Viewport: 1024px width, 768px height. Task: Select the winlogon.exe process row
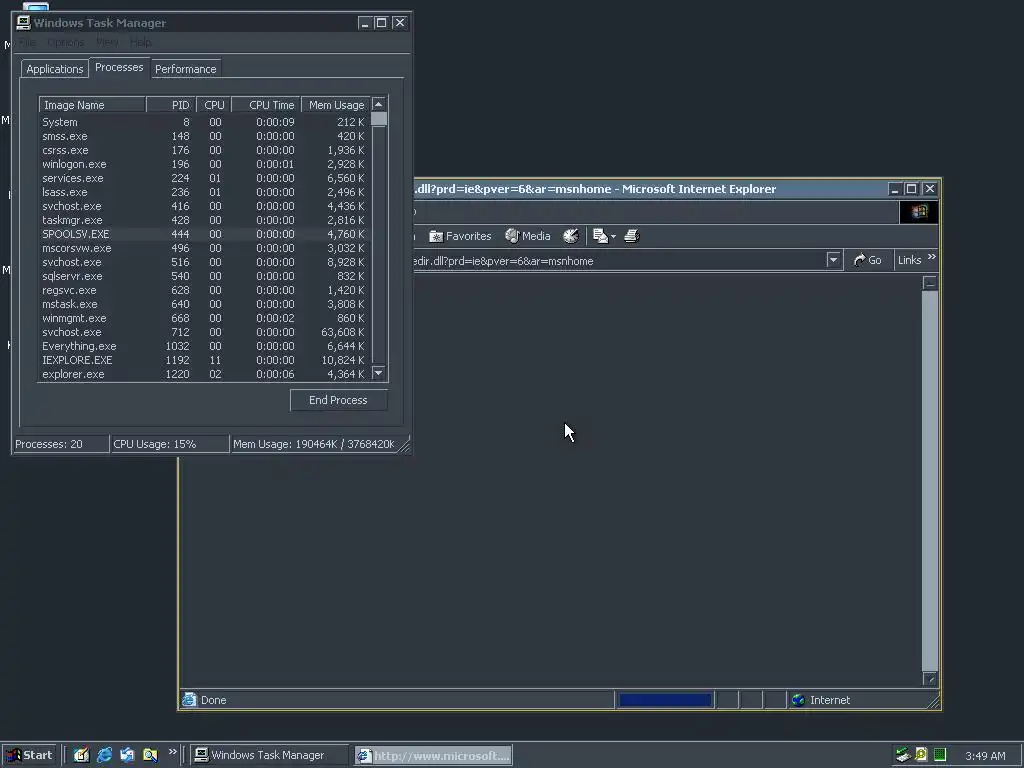click(204, 165)
